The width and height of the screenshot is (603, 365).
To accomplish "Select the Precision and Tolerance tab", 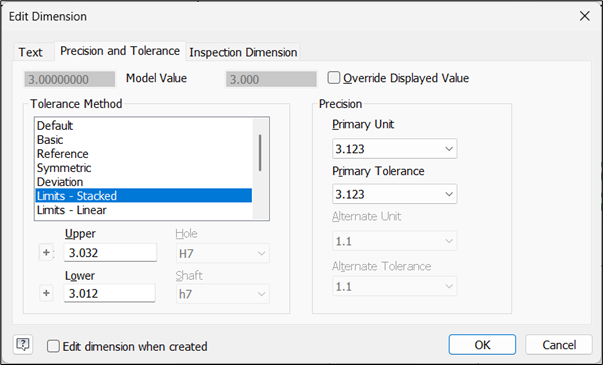I will 120,51.
